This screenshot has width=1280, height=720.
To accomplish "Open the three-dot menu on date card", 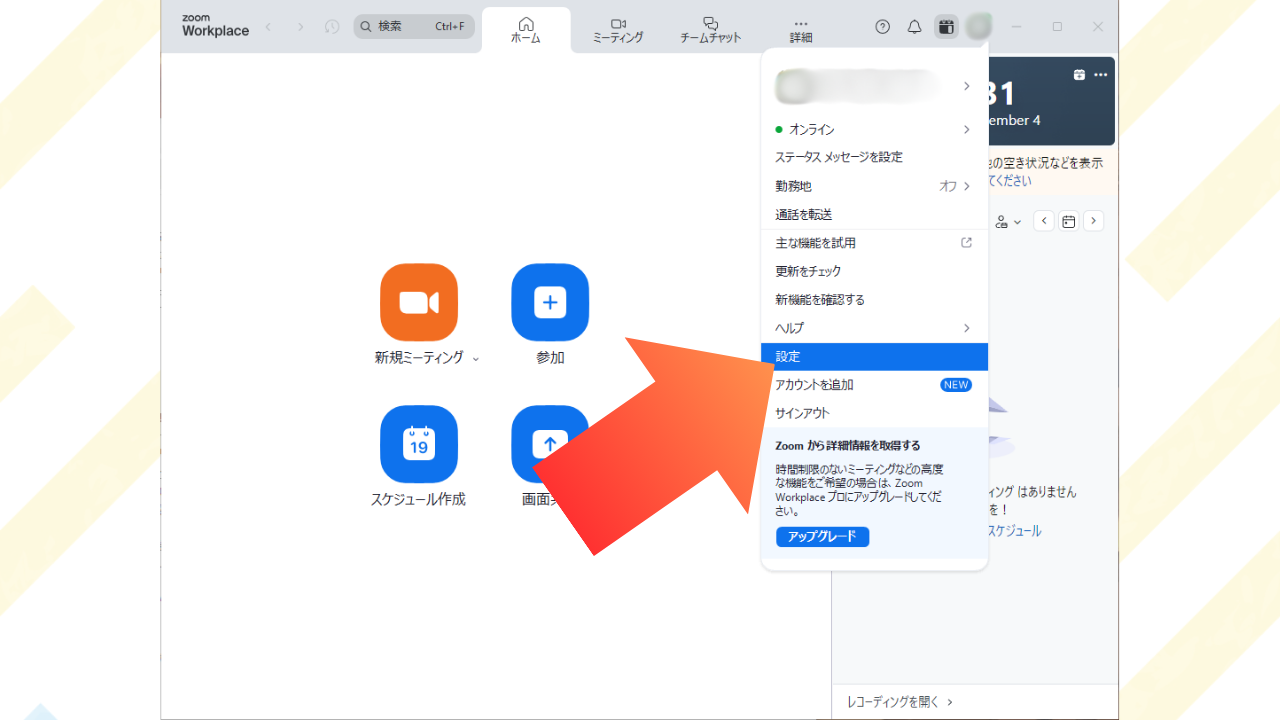I will pyautogui.click(x=1101, y=75).
